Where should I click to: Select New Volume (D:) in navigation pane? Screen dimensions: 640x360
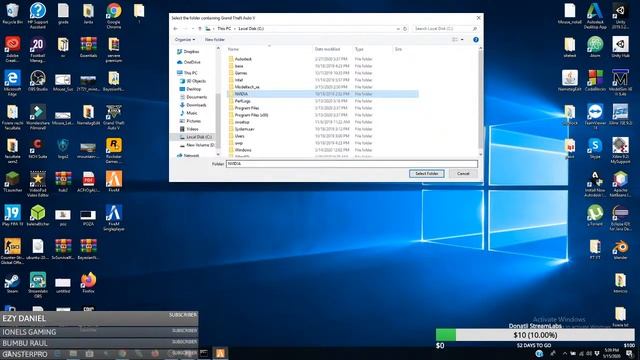pos(197,145)
